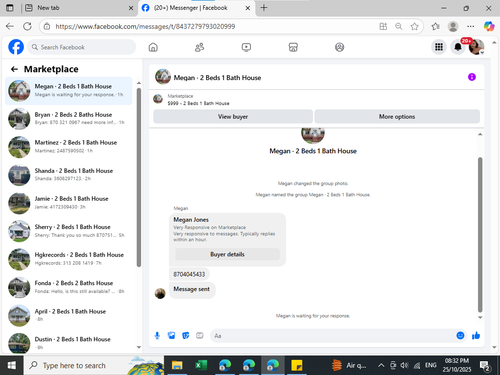Add page to favorites star icon
The image size is (500, 375).
click(414, 26)
